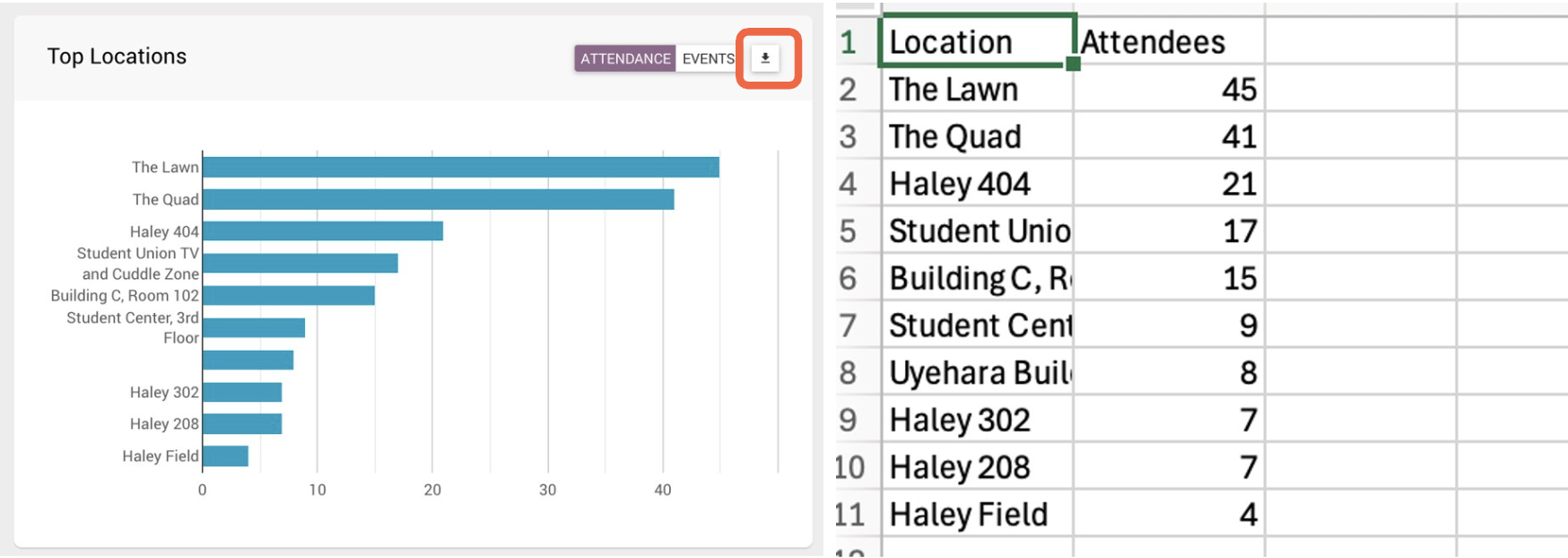
Task: Click the download icon in Top Locations
Action: [765, 58]
